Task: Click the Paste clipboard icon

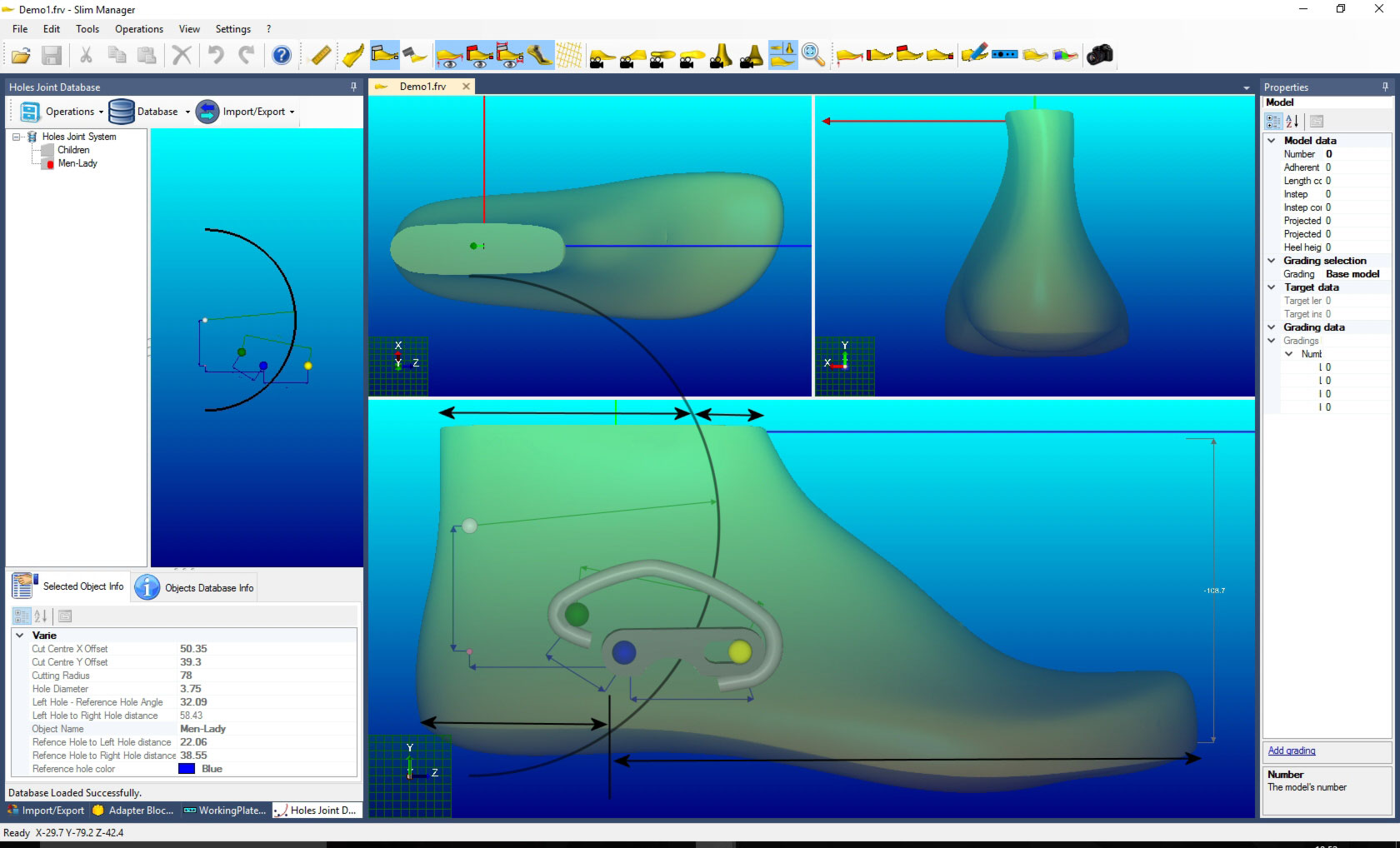Action: 147,56
